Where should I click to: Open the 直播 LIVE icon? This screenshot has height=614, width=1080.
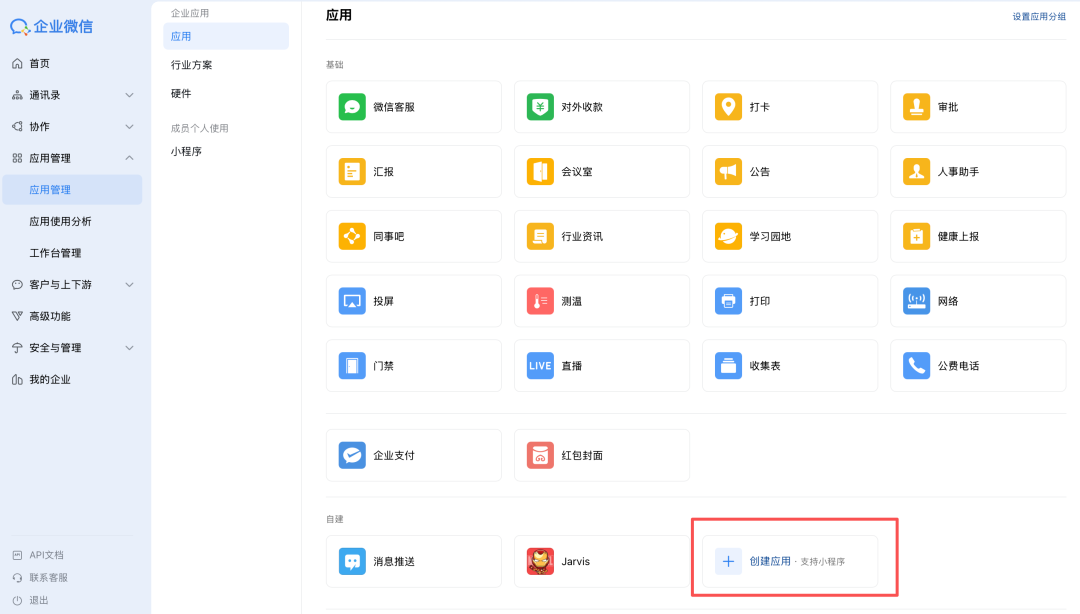tap(540, 366)
